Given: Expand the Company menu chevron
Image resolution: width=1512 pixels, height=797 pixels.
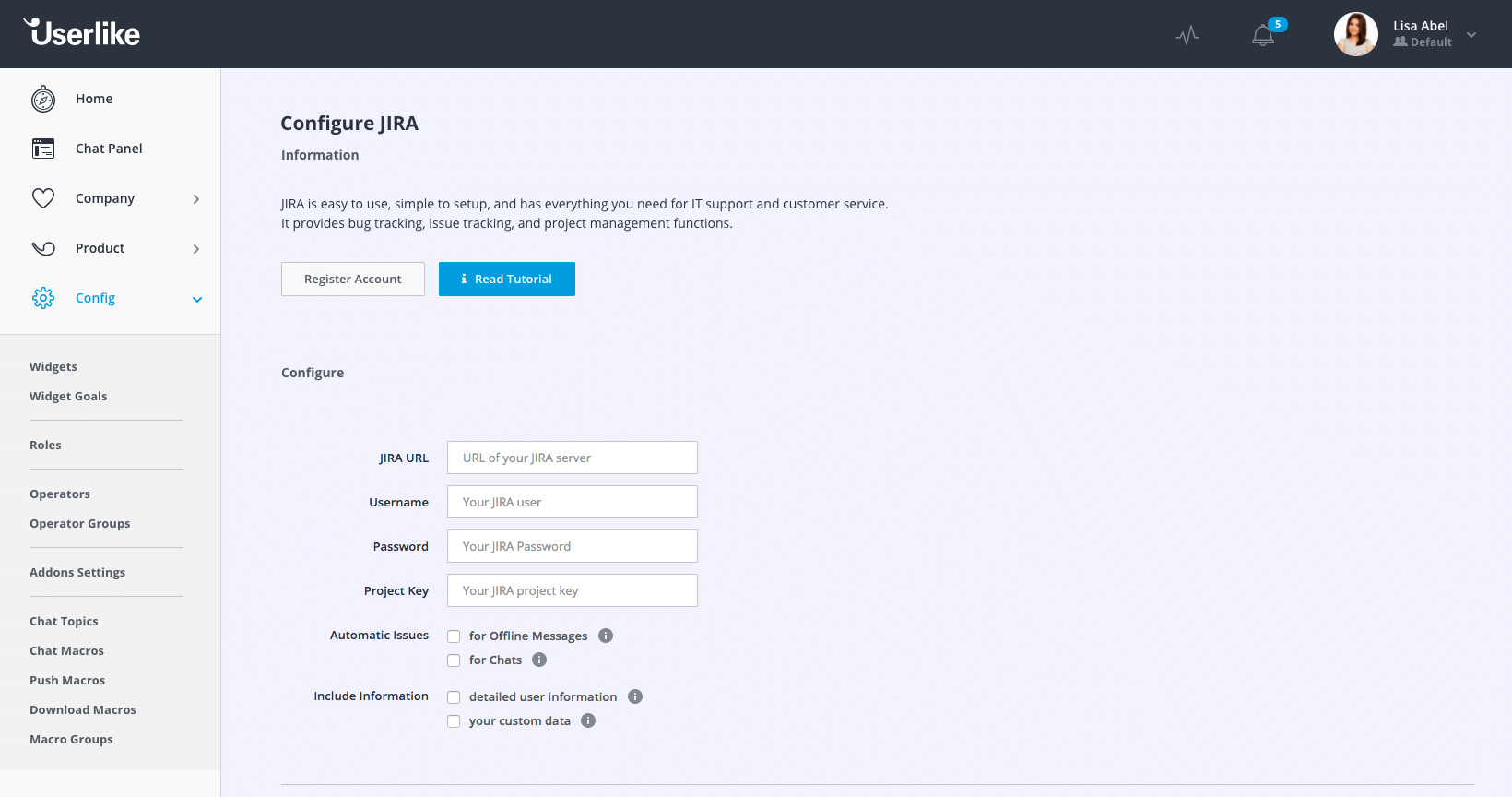Looking at the screenshot, I should pos(196,199).
